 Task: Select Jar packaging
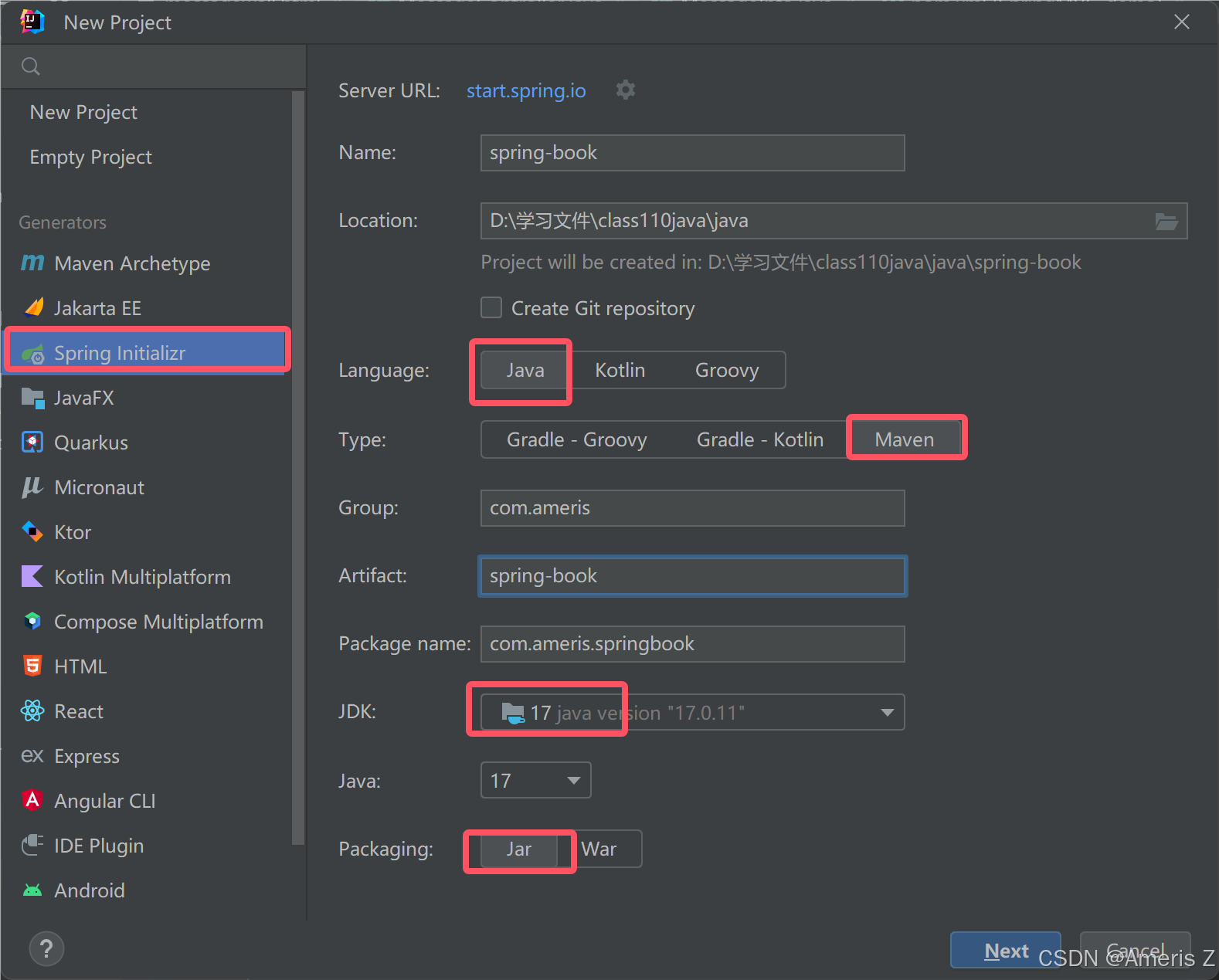pos(519,849)
